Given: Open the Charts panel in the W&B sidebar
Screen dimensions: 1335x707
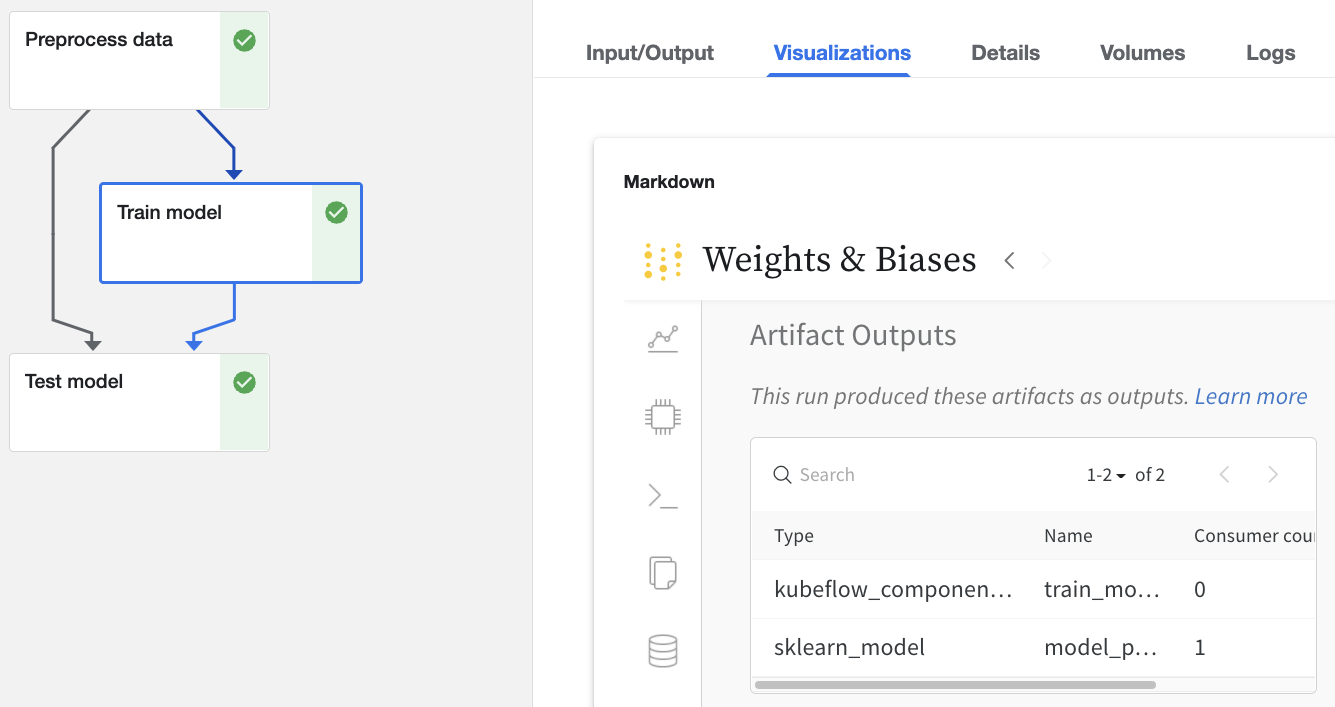Looking at the screenshot, I should tap(661, 338).
